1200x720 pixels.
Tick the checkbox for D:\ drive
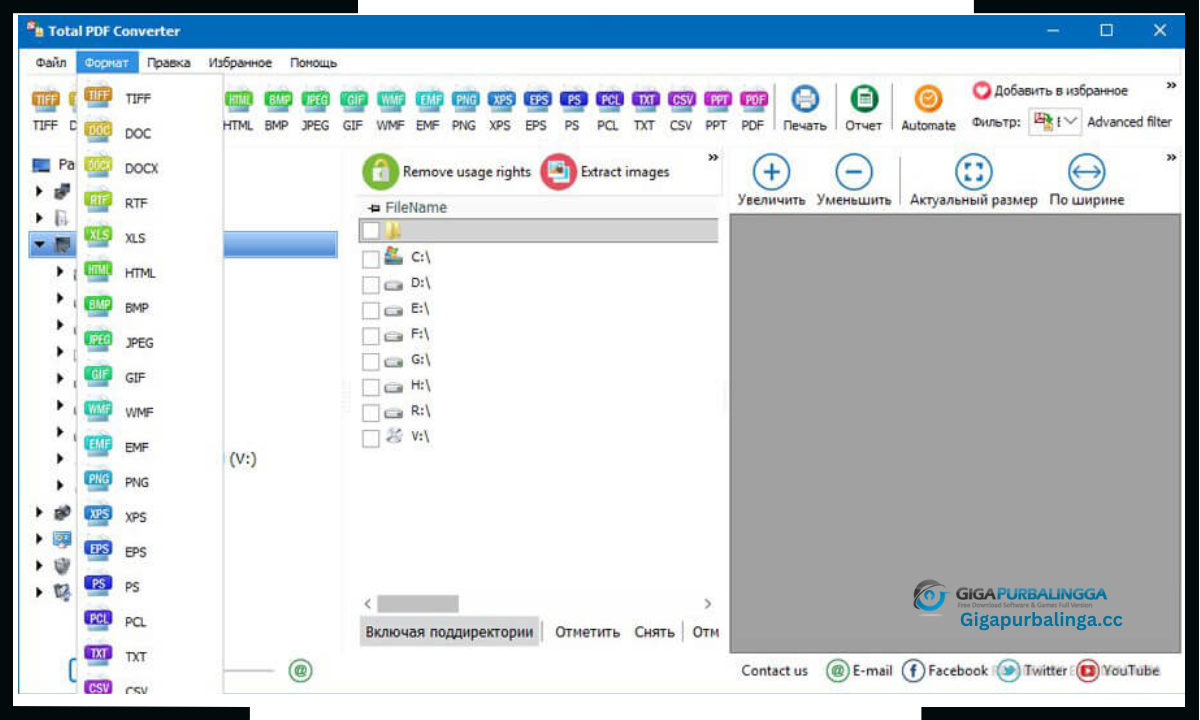[x=371, y=285]
